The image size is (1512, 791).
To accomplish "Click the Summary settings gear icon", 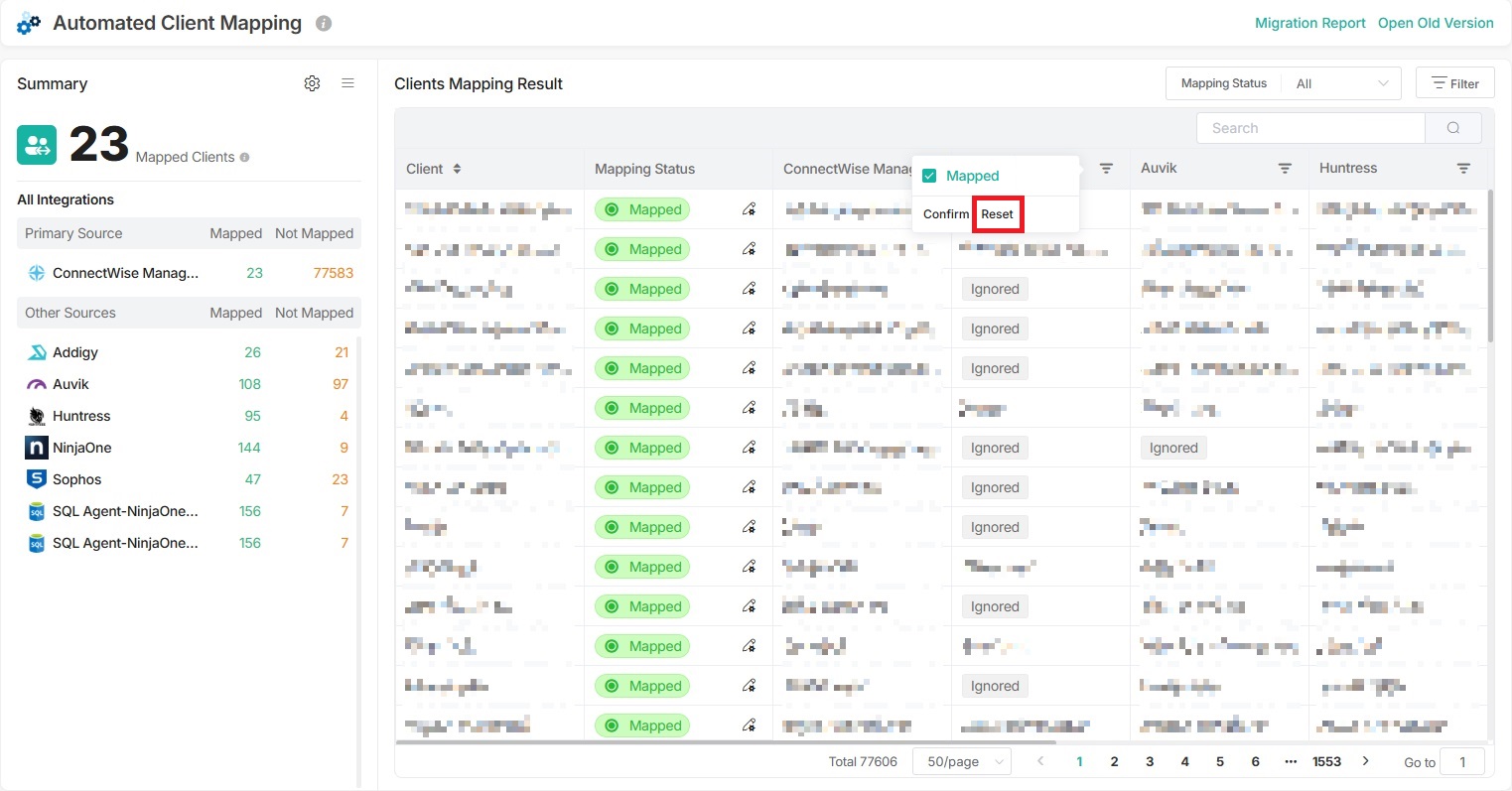I will (x=312, y=83).
